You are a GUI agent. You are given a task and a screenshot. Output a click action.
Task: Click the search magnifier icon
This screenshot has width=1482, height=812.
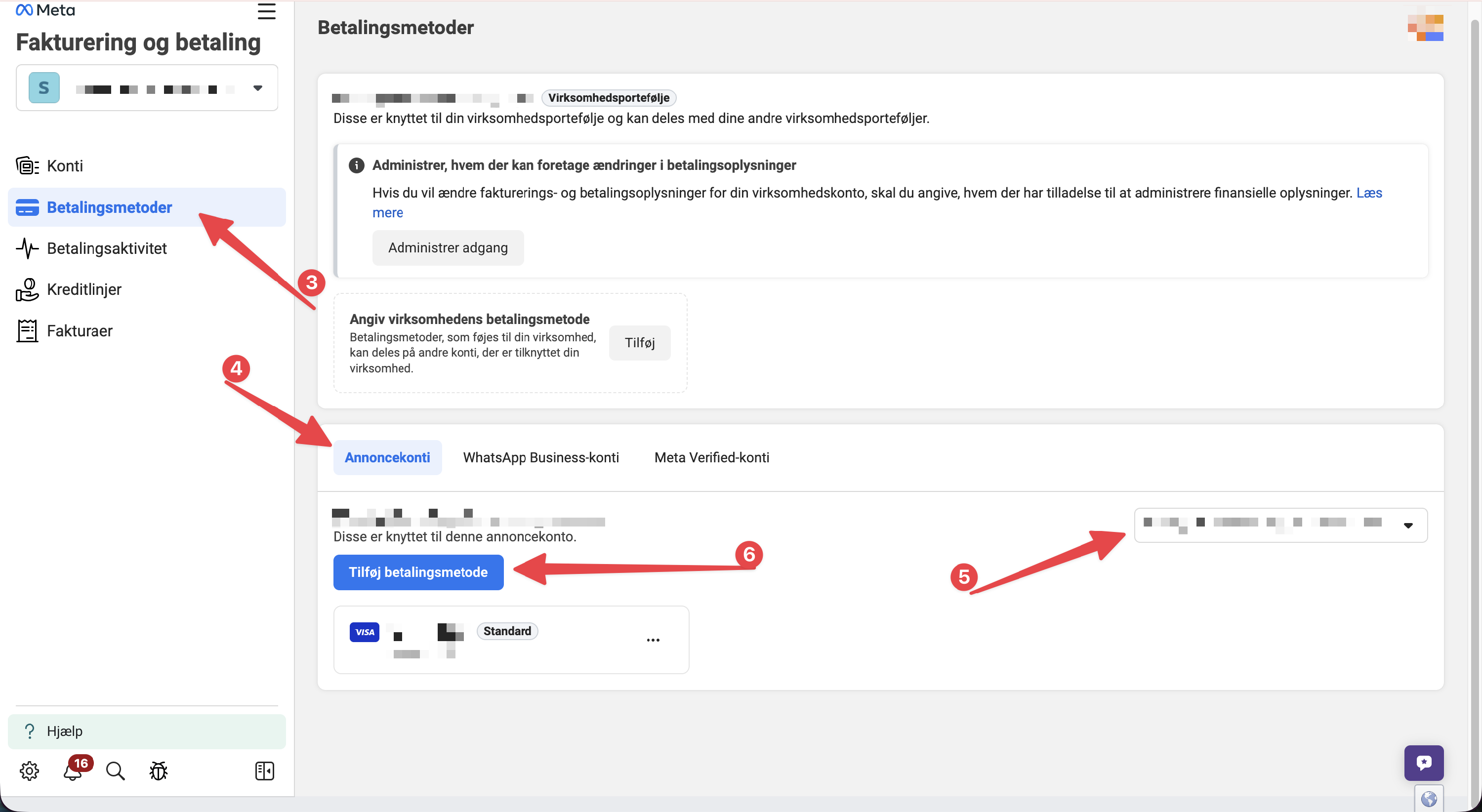[x=115, y=771]
